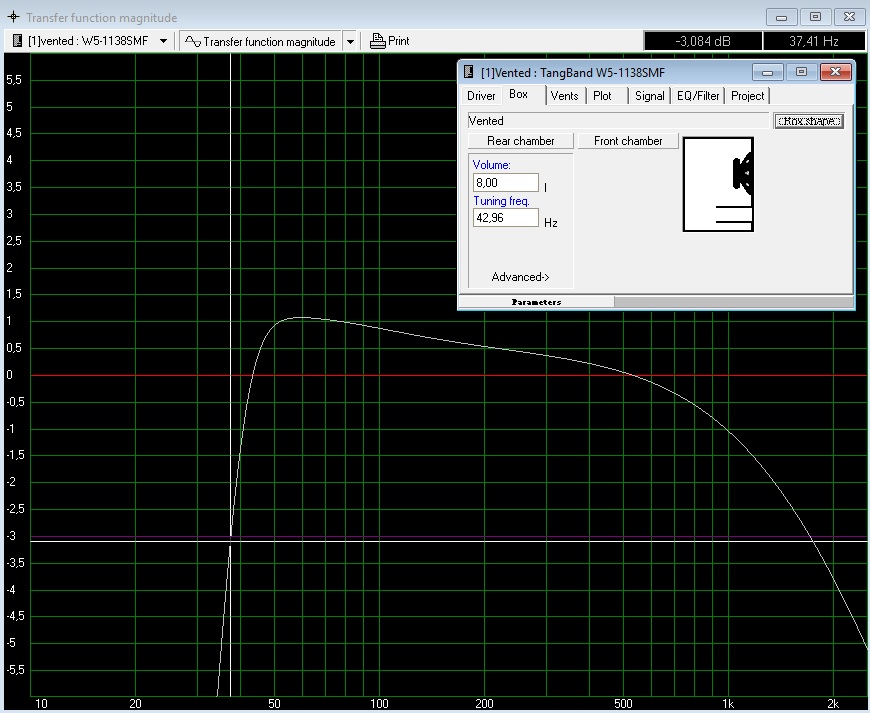Image resolution: width=870 pixels, height=713 pixels.
Task: Click the Rear chamber button
Action: pos(520,141)
